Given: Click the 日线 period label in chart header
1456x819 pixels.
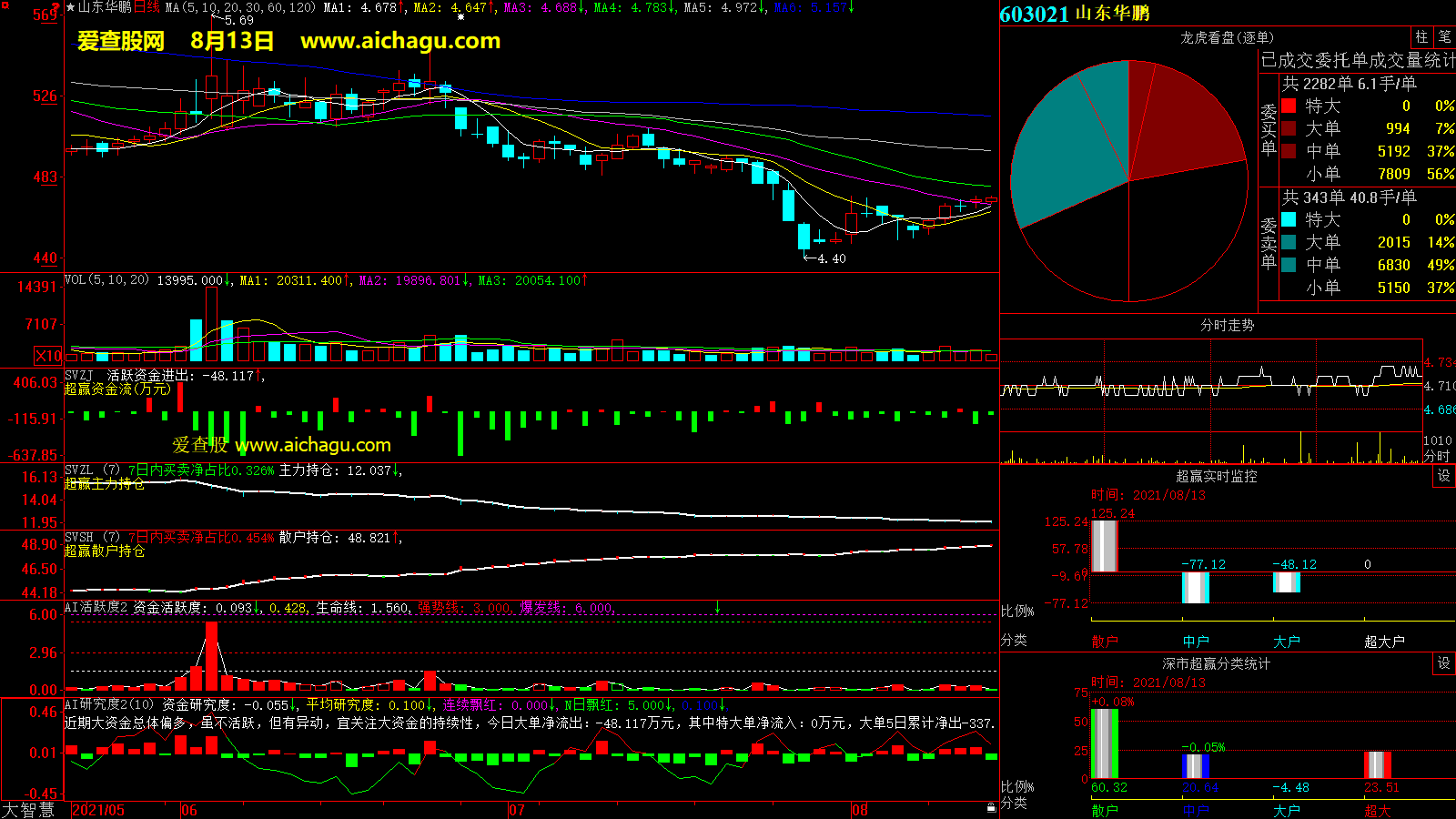Looking at the screenshot, I should point(147,7).
